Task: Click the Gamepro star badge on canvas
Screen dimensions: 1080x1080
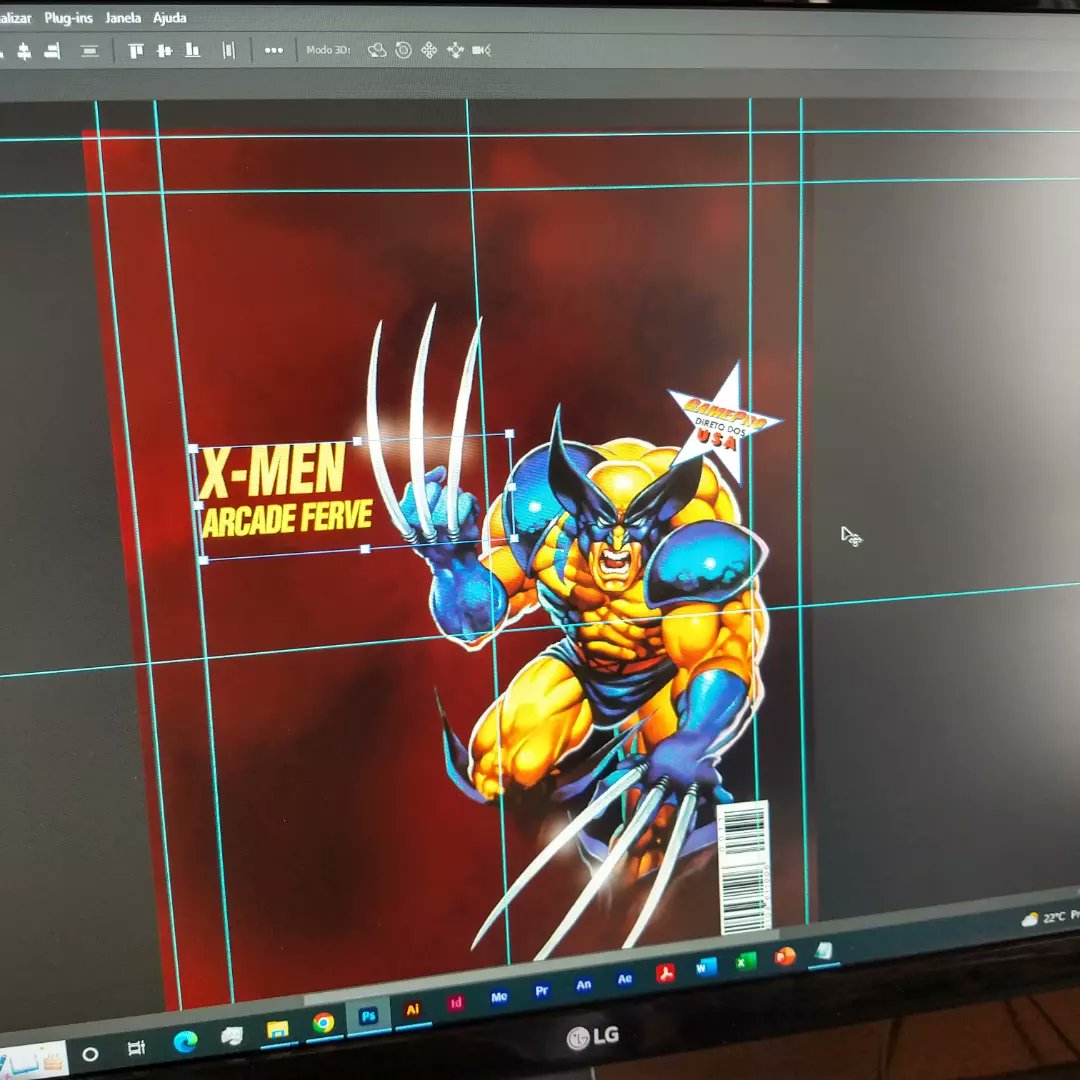Action: [x=724, y=422]
